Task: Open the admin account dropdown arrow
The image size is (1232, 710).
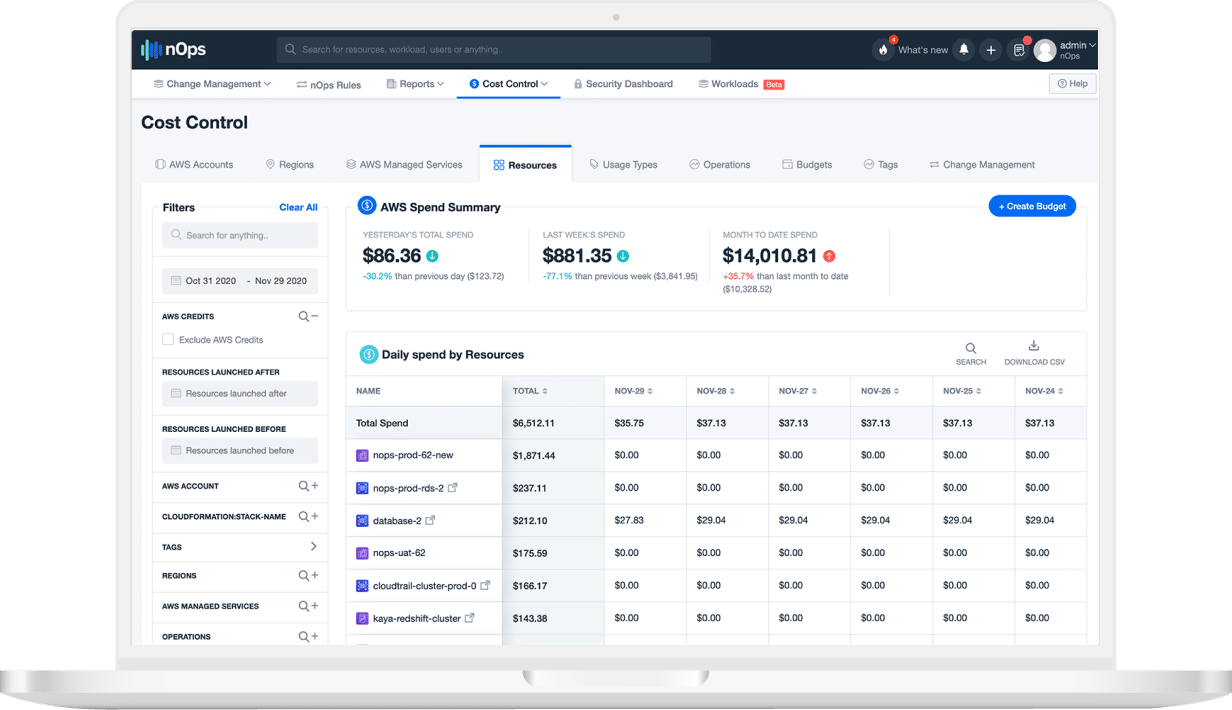Action: [1093, 45]
